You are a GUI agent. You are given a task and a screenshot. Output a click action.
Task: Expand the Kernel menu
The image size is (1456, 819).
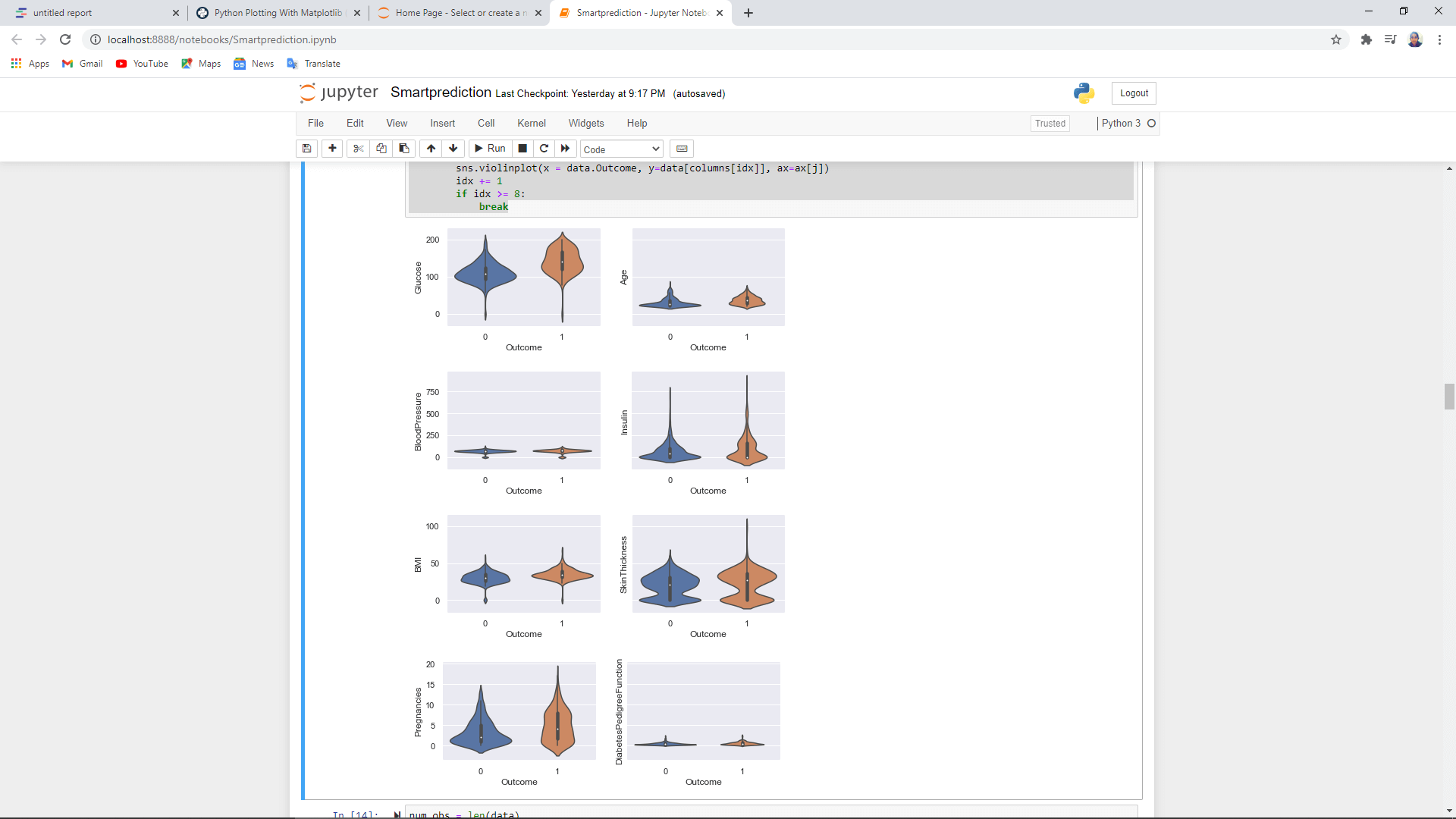pyautogui.click(x=531, y=123)
